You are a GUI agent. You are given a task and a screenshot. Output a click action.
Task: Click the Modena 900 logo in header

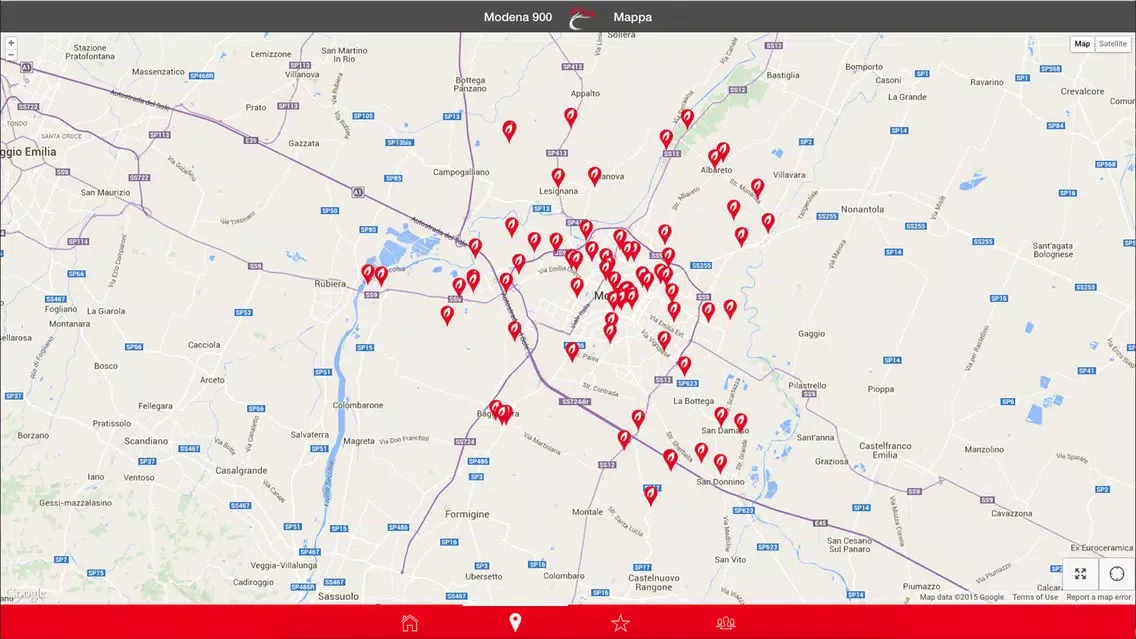tap(582, 17)
